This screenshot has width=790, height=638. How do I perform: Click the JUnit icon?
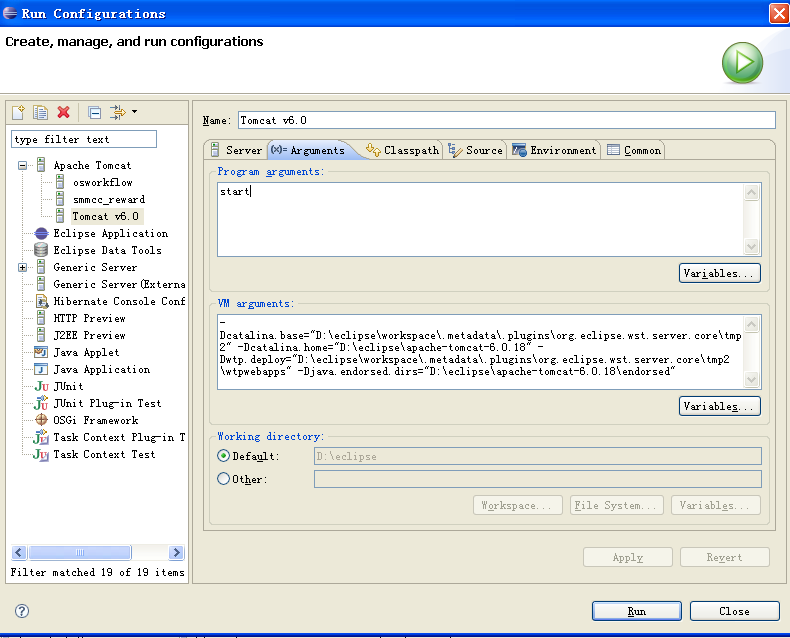(41, 386)
